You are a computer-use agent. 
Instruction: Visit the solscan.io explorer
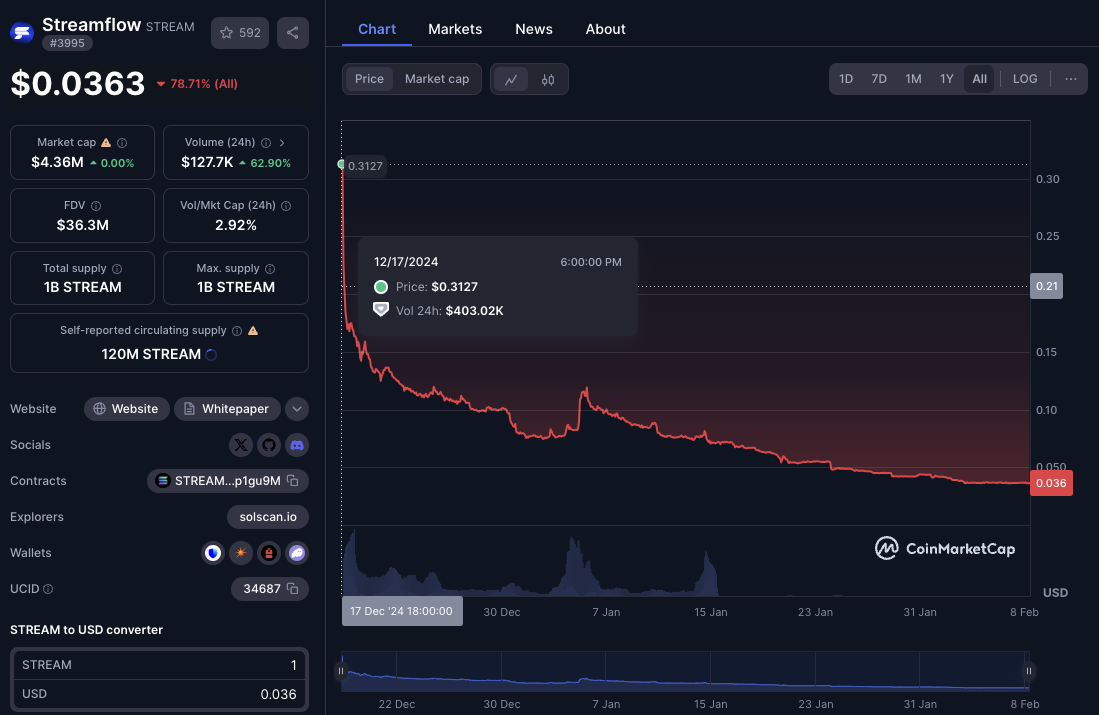[x=268, y=517]
